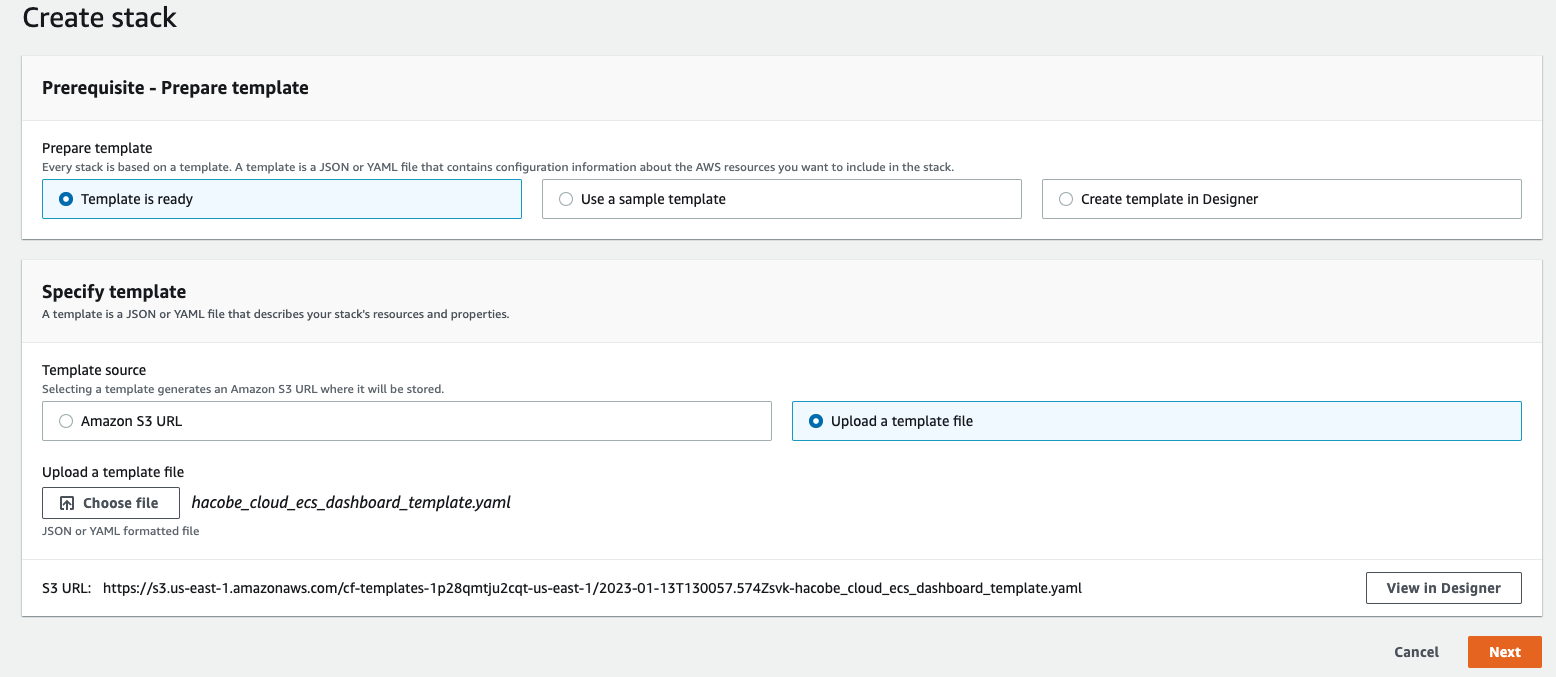Screen dimensions: 1556x677
Task: Select the "Upload a template file" radio button
Action: [x=816, y=421]
